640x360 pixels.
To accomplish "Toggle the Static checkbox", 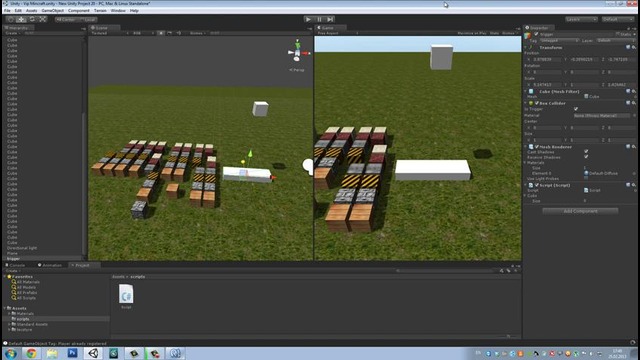I will [x=618, y=34].
